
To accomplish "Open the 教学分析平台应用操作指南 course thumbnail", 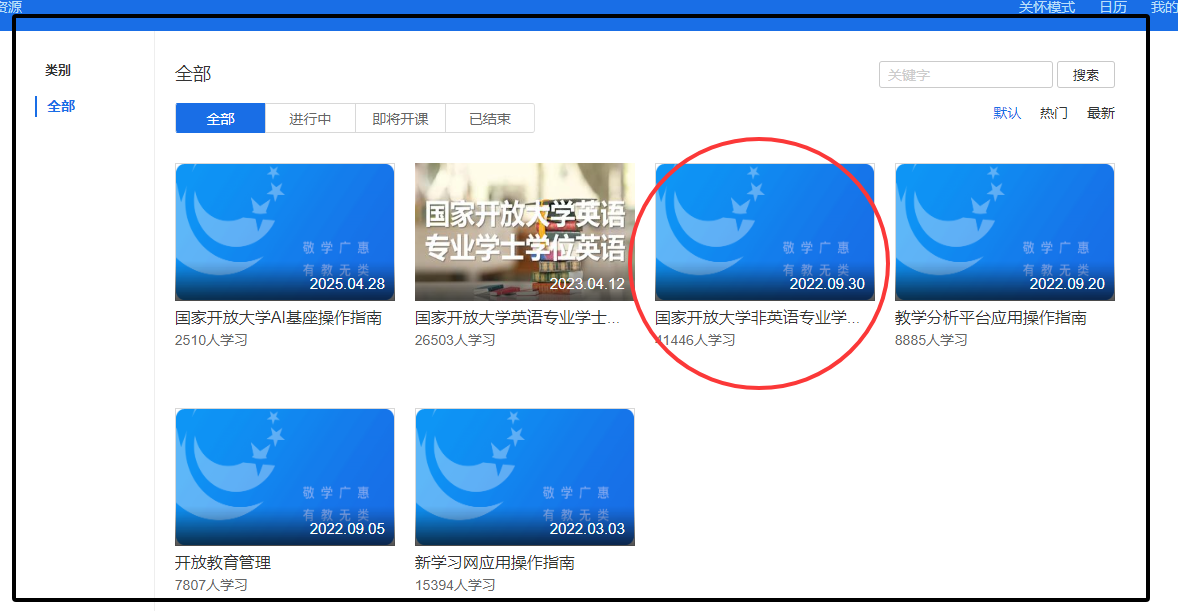I will click(1004, 231).
